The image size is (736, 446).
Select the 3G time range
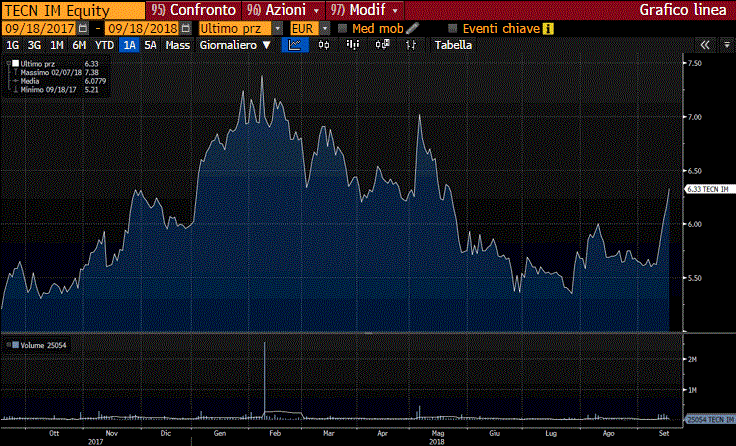[34, 45]
